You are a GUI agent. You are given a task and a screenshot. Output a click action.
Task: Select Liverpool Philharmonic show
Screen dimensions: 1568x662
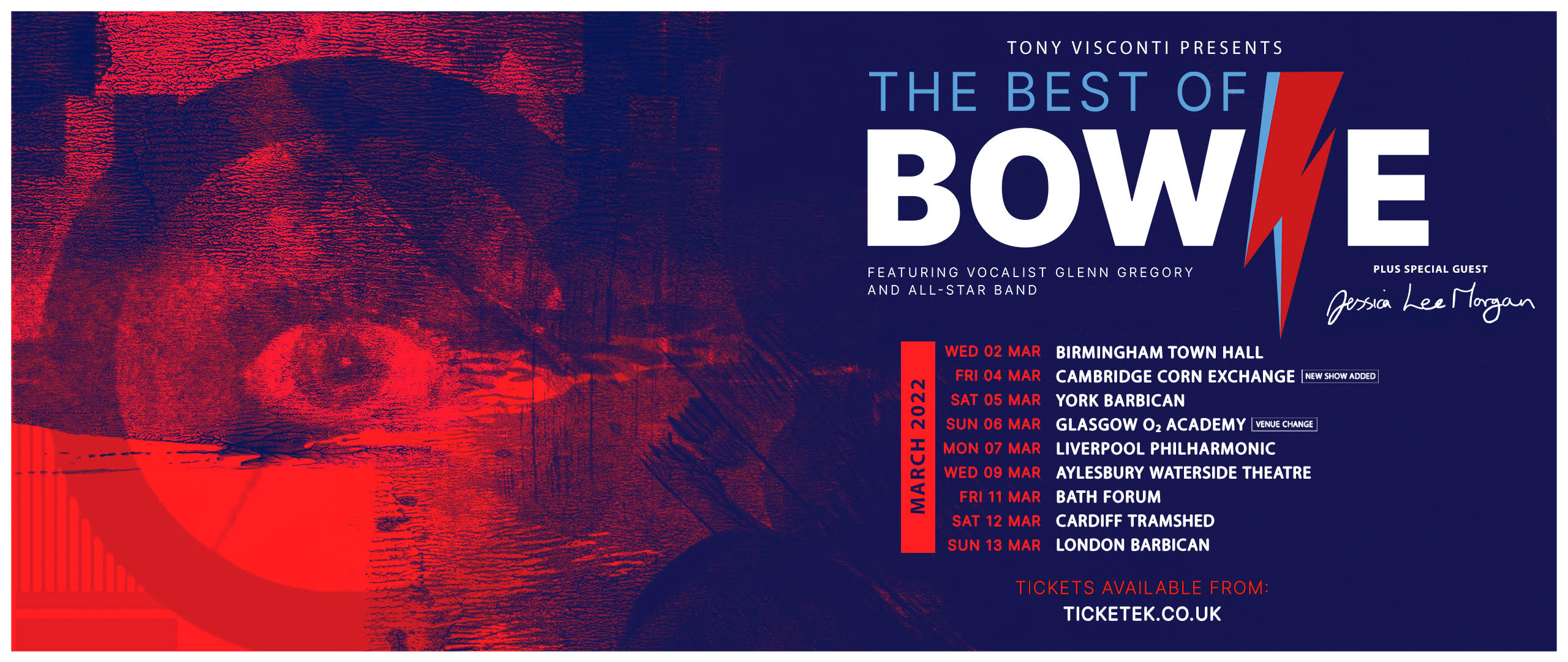(1109, 449)
